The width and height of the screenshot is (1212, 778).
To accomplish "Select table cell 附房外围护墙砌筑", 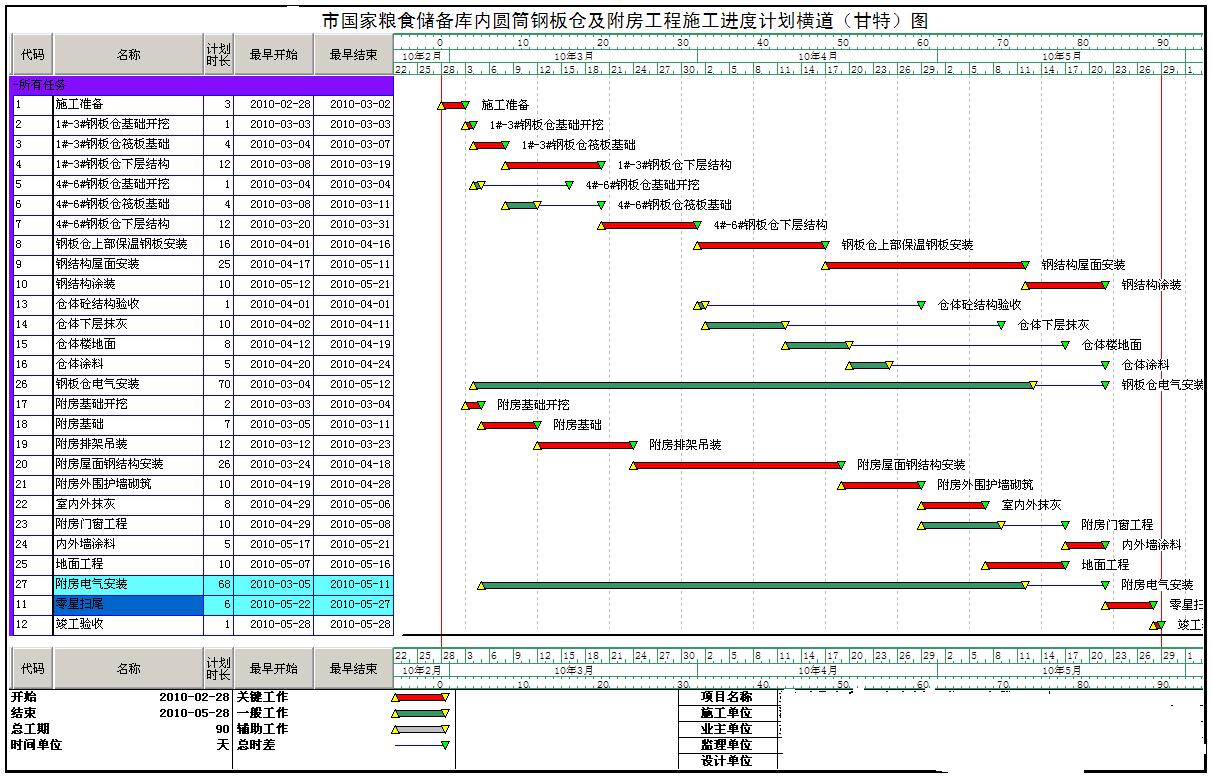I will [128, 484].
